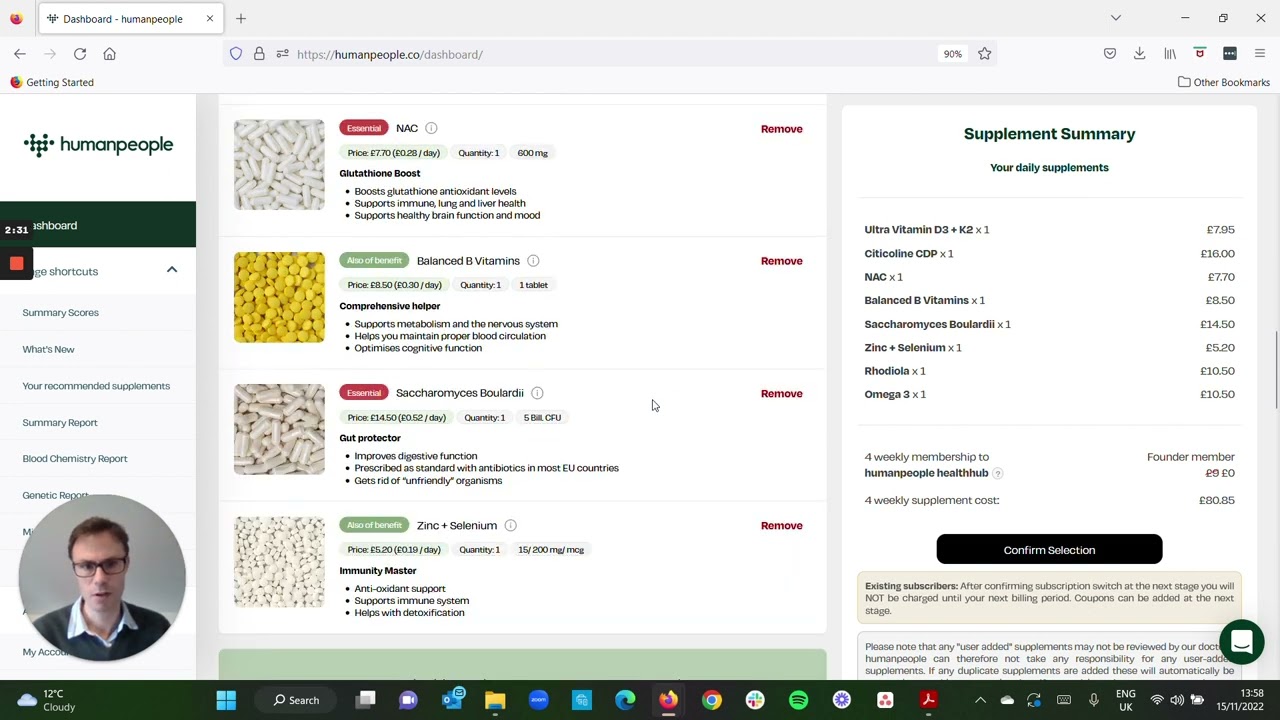This screenshot has height=720, width=1280.
Task: Click the humanpeople logo
Action: (98, 145)
